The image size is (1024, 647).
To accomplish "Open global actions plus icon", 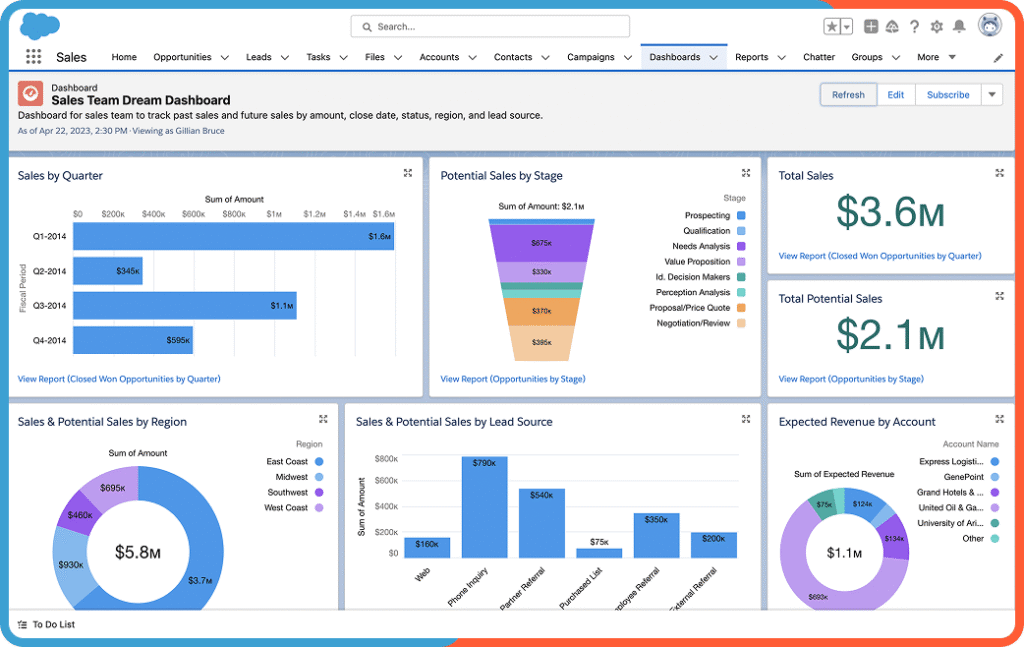I will click(x=871, y=27).
